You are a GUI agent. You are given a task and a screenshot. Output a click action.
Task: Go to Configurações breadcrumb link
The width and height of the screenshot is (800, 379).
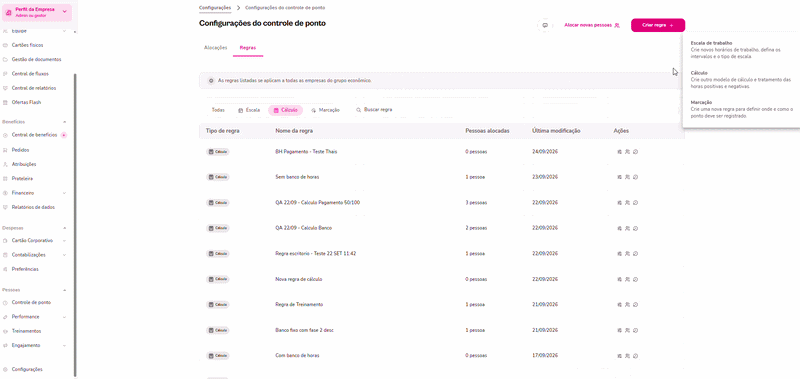[x=215, y=8]
